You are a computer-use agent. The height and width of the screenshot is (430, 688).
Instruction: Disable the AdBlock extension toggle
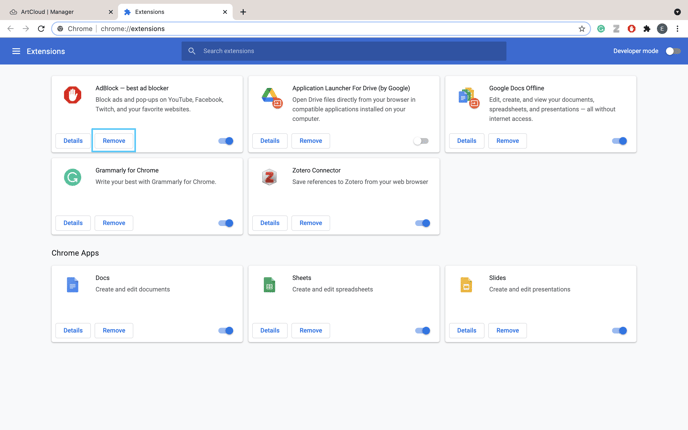[x=226, y=141]
